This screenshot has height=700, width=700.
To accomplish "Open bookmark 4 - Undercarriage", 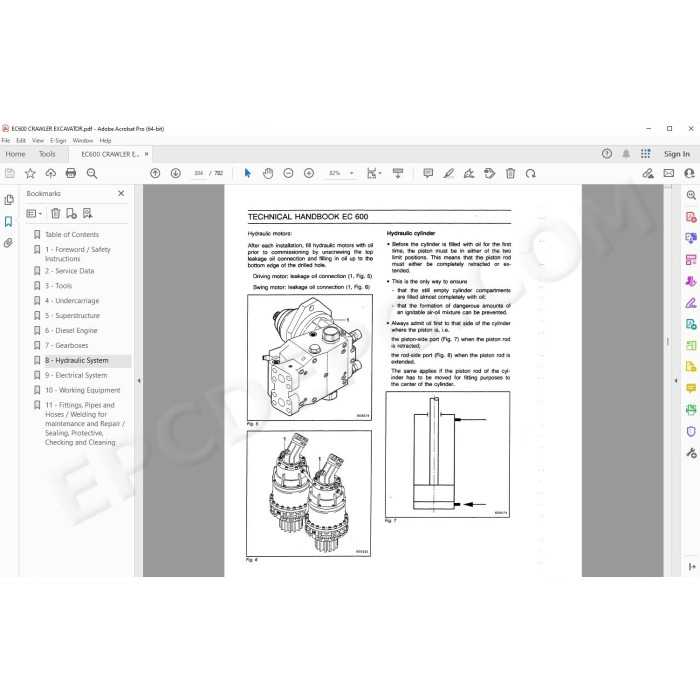I will coord(72,301).
